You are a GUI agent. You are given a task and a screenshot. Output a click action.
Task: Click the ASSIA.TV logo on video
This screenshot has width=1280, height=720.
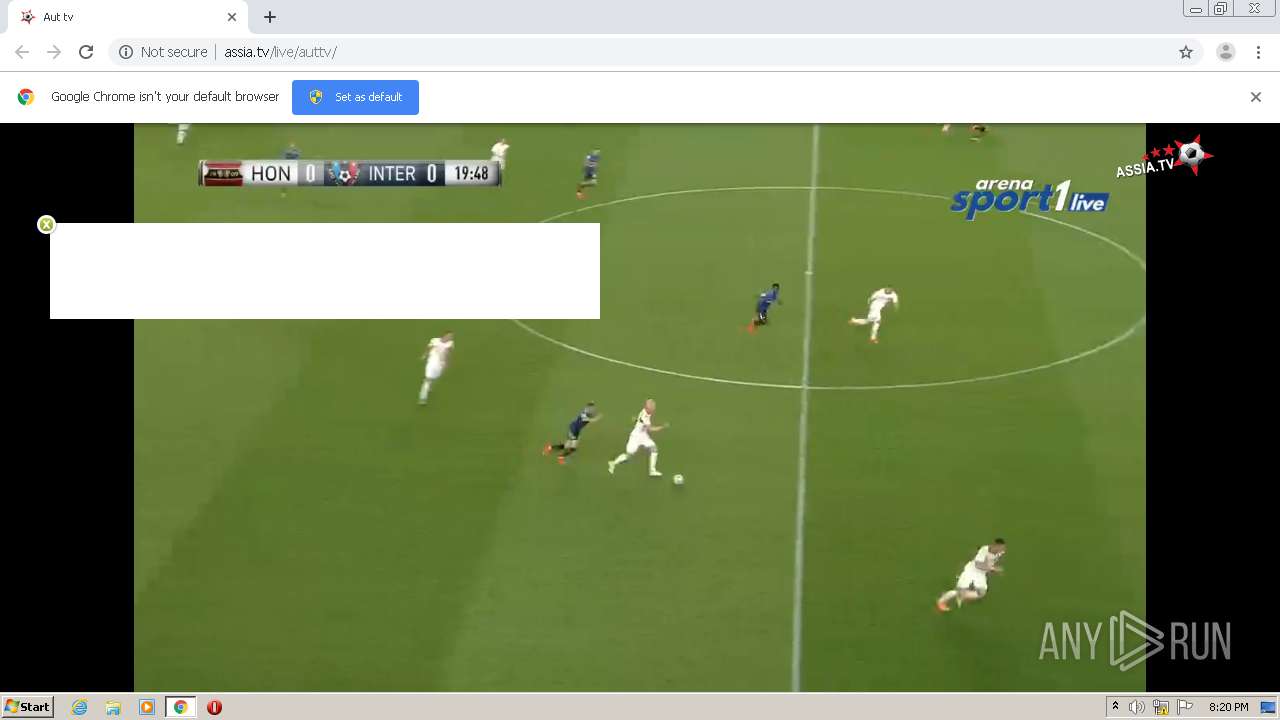pos(1165,159)
